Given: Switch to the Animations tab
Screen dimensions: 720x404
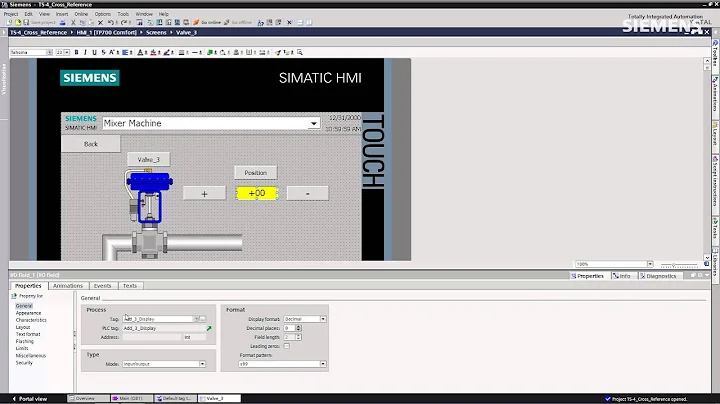Looking at the screenshot, I should point(68,286).
